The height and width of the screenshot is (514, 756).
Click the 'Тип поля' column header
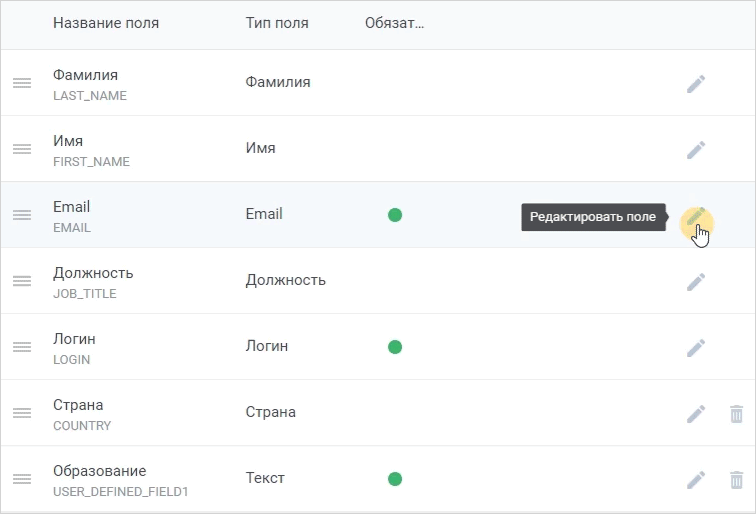click(277, 23)
